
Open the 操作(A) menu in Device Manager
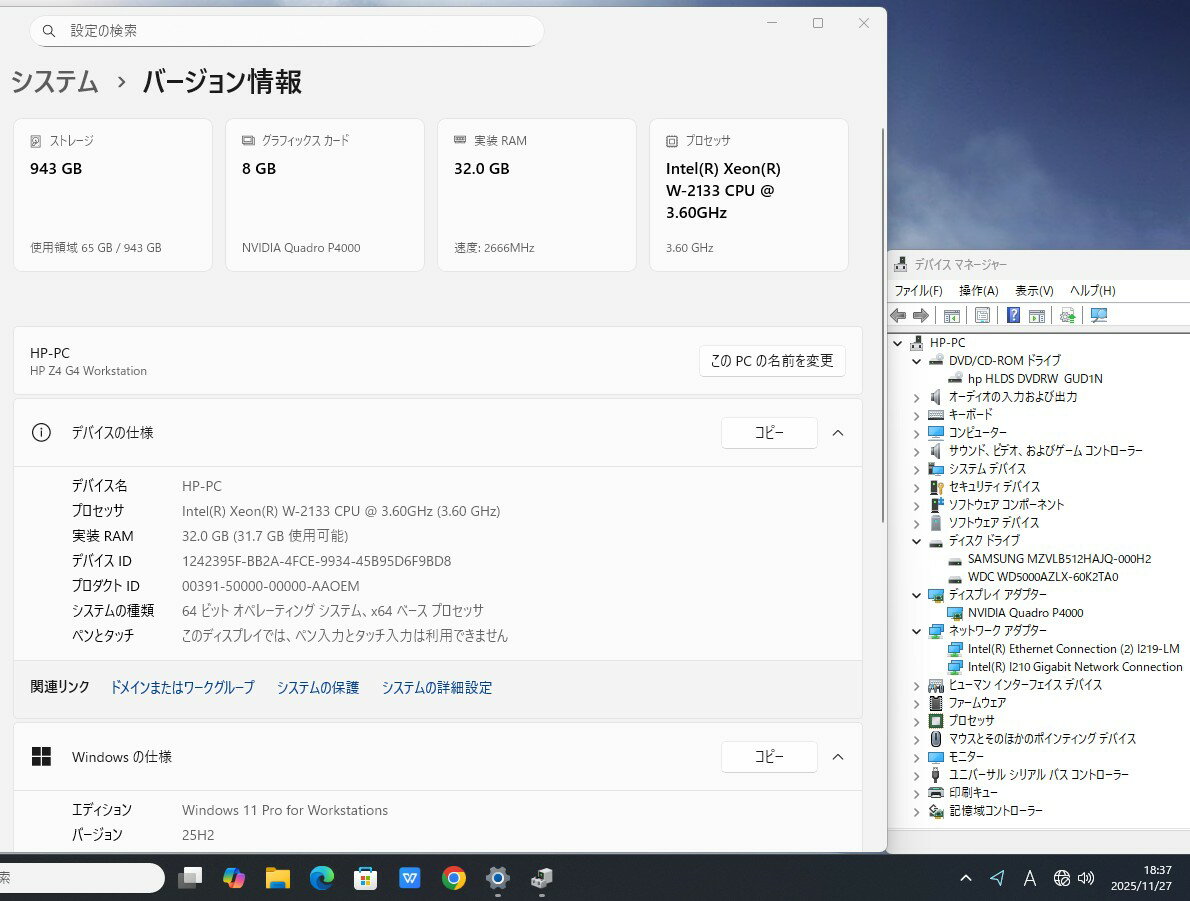978,290
